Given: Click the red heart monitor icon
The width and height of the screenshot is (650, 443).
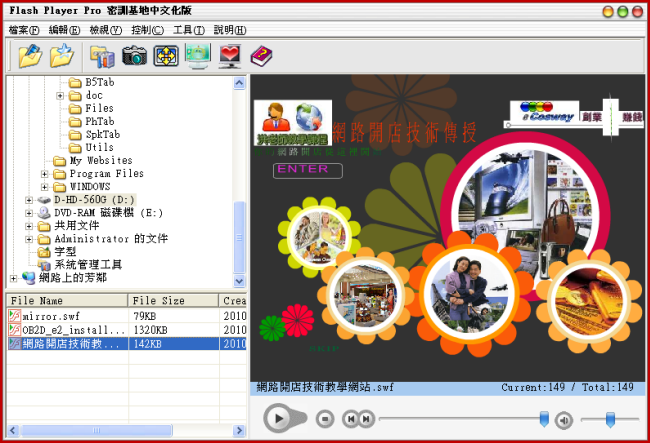Looking at the screenshot, I should 230,56.
